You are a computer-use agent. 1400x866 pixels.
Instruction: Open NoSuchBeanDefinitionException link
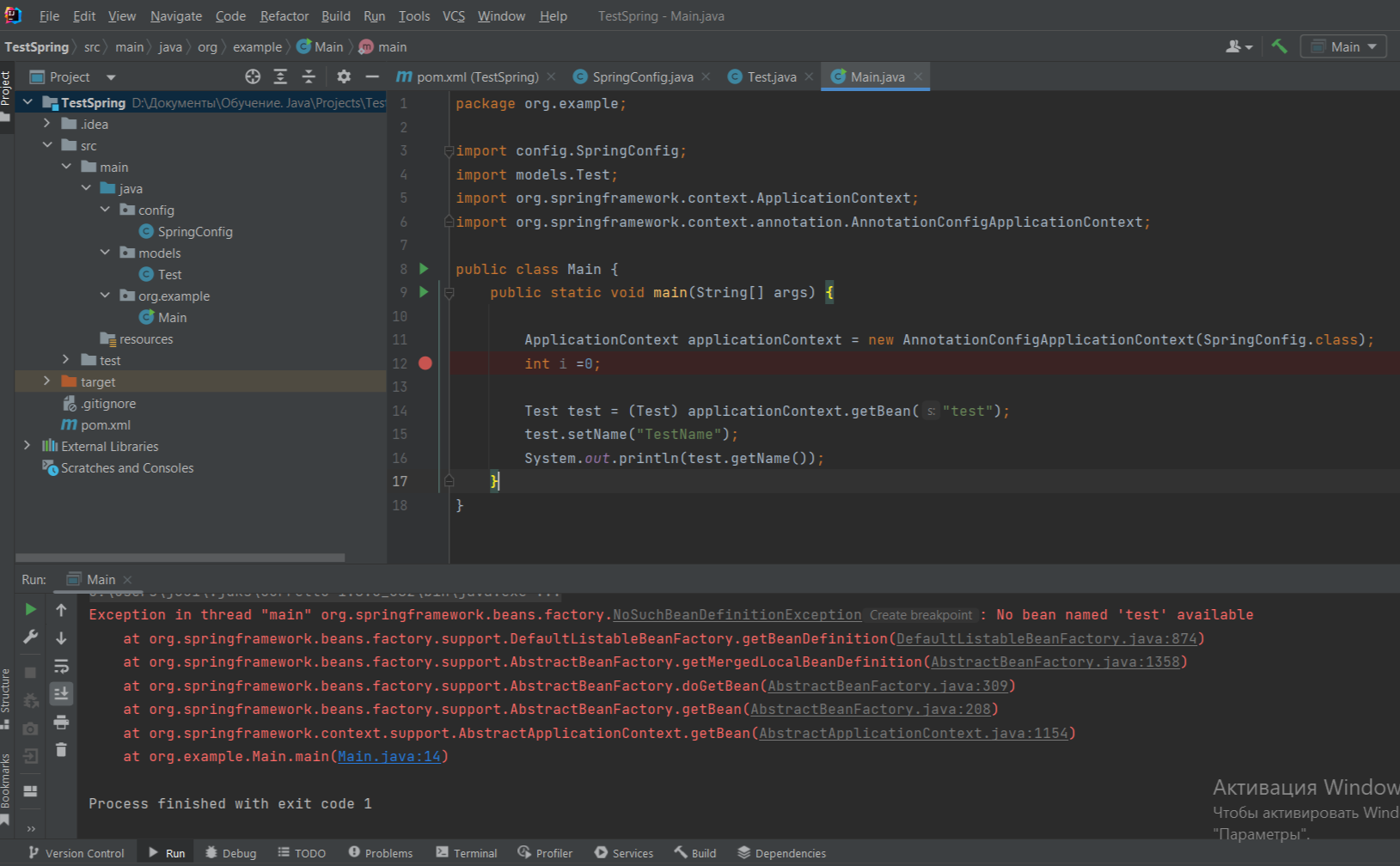click(x=737, y=615)
